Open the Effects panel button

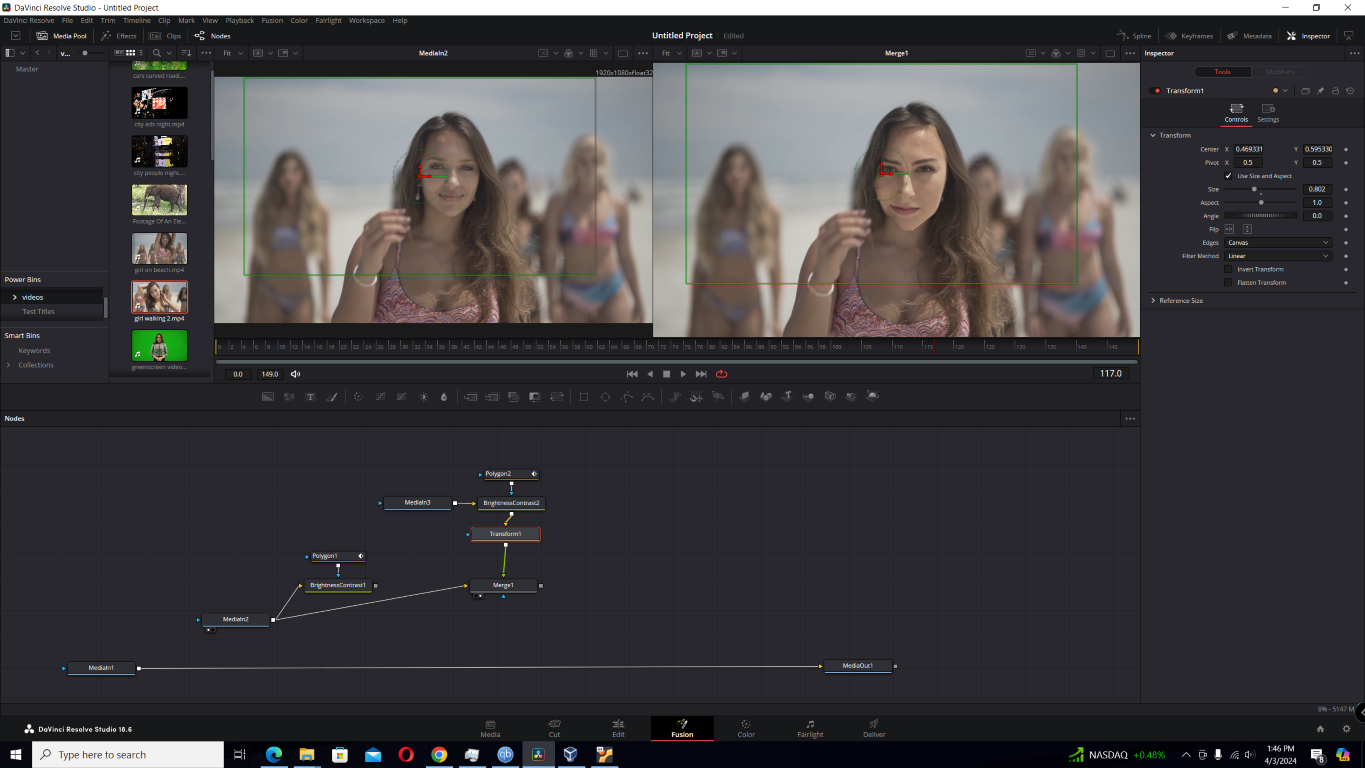(118, 36)
